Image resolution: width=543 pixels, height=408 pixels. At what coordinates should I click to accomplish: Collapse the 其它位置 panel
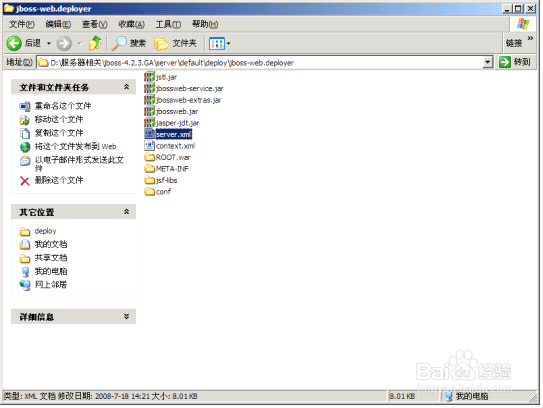click(126, 212)
